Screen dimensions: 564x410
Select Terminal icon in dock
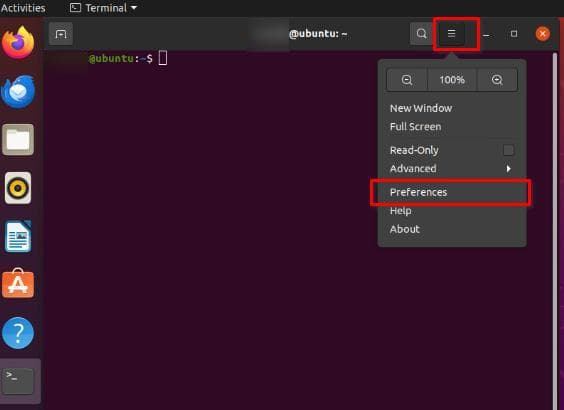coord(18,381)
